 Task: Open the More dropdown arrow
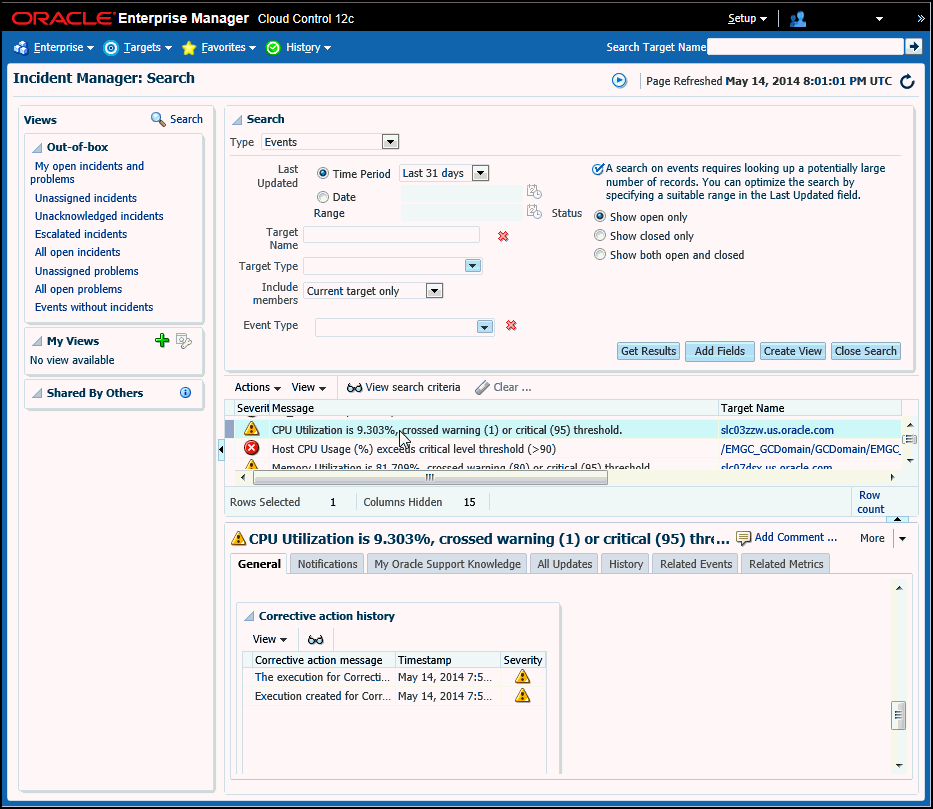902,538
